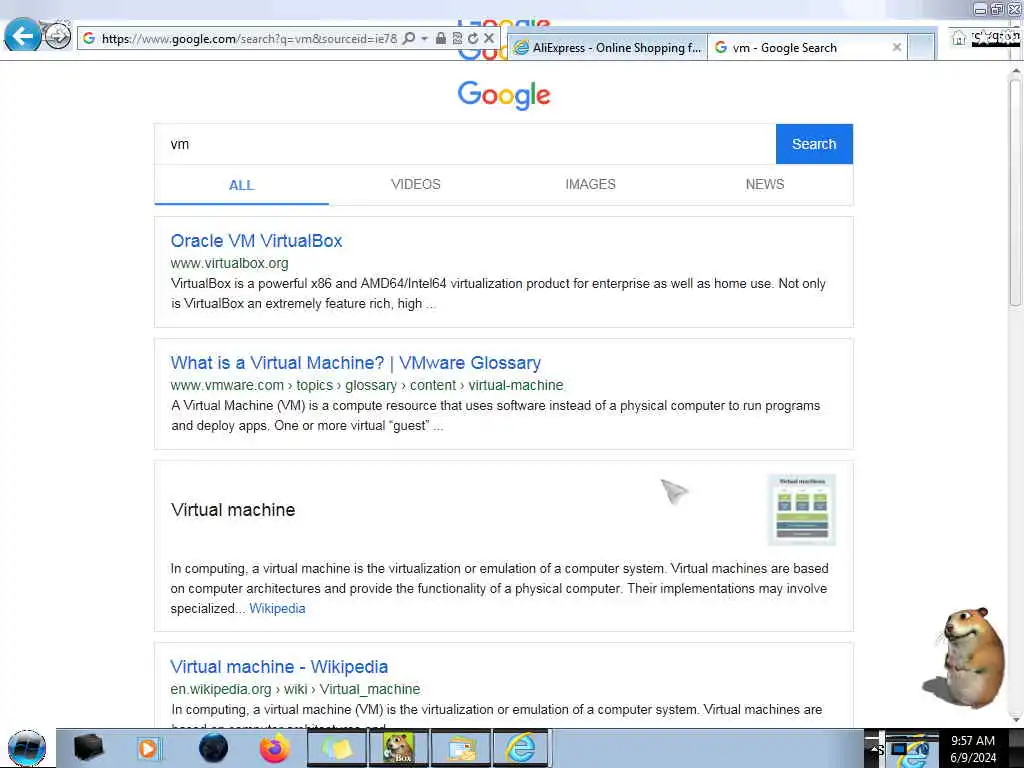The width and height of the screenshot is (1024, 768).
Task: Select the ALL results tab
Action: 241,185
